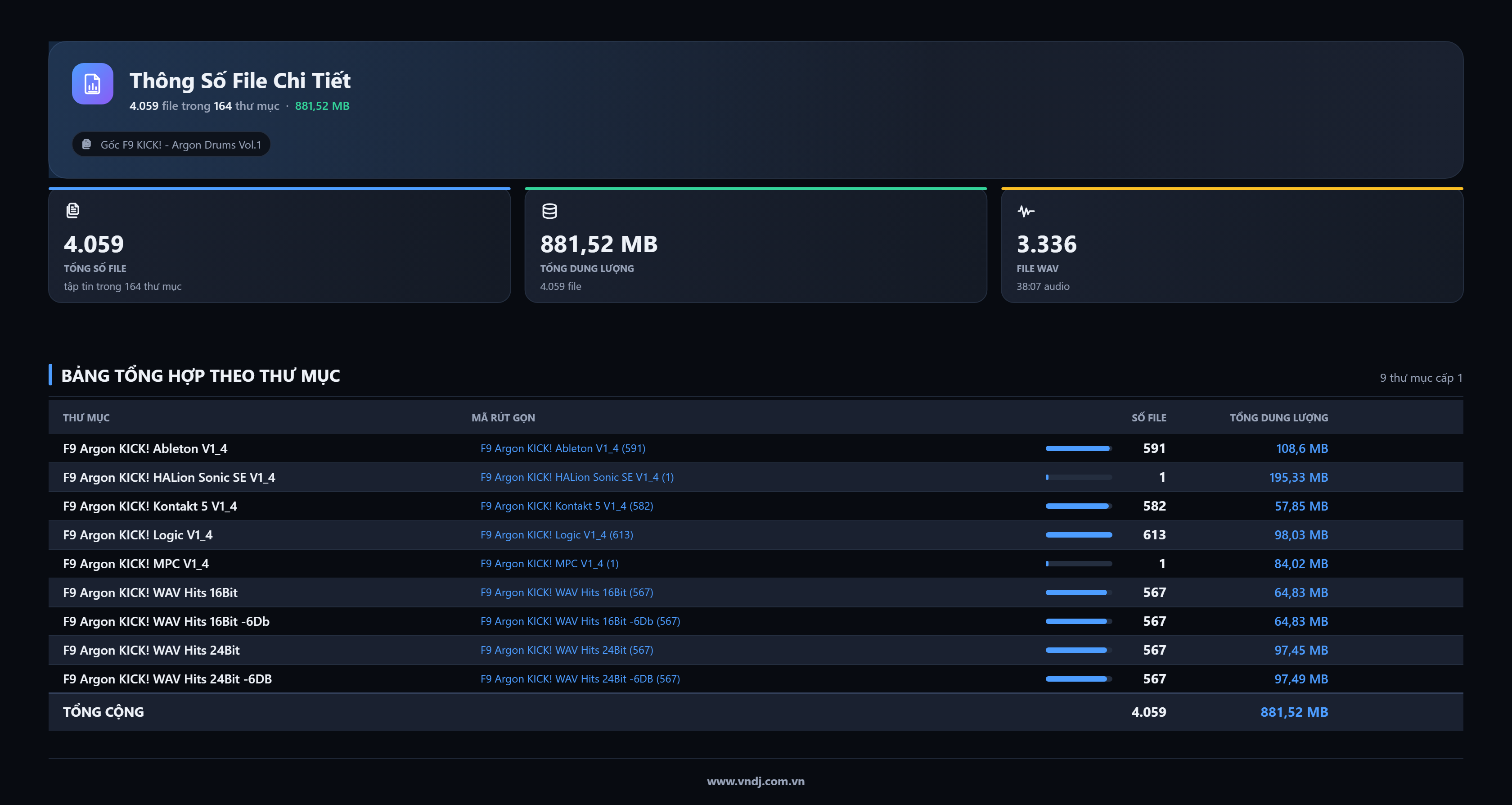Click the 57,85 MB size value

point(1301,506)
